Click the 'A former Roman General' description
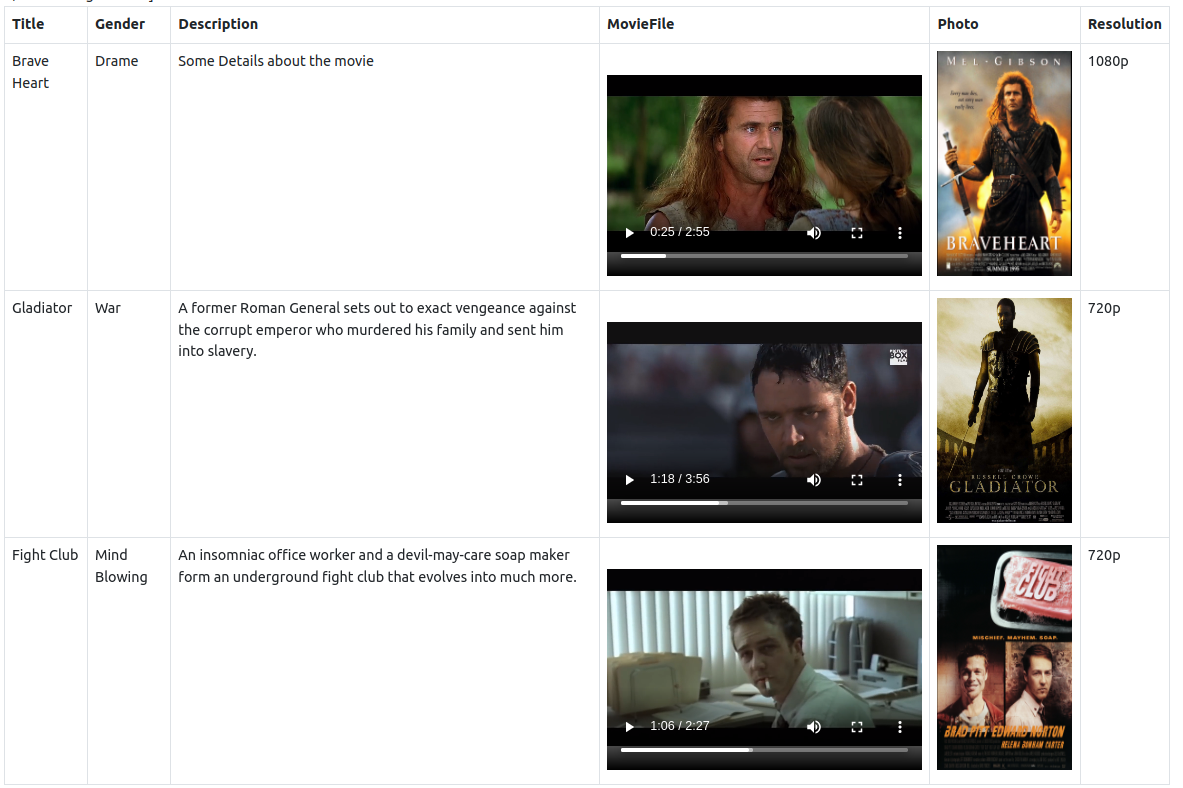Screen dimensions: 1183x788 point(377,329)
